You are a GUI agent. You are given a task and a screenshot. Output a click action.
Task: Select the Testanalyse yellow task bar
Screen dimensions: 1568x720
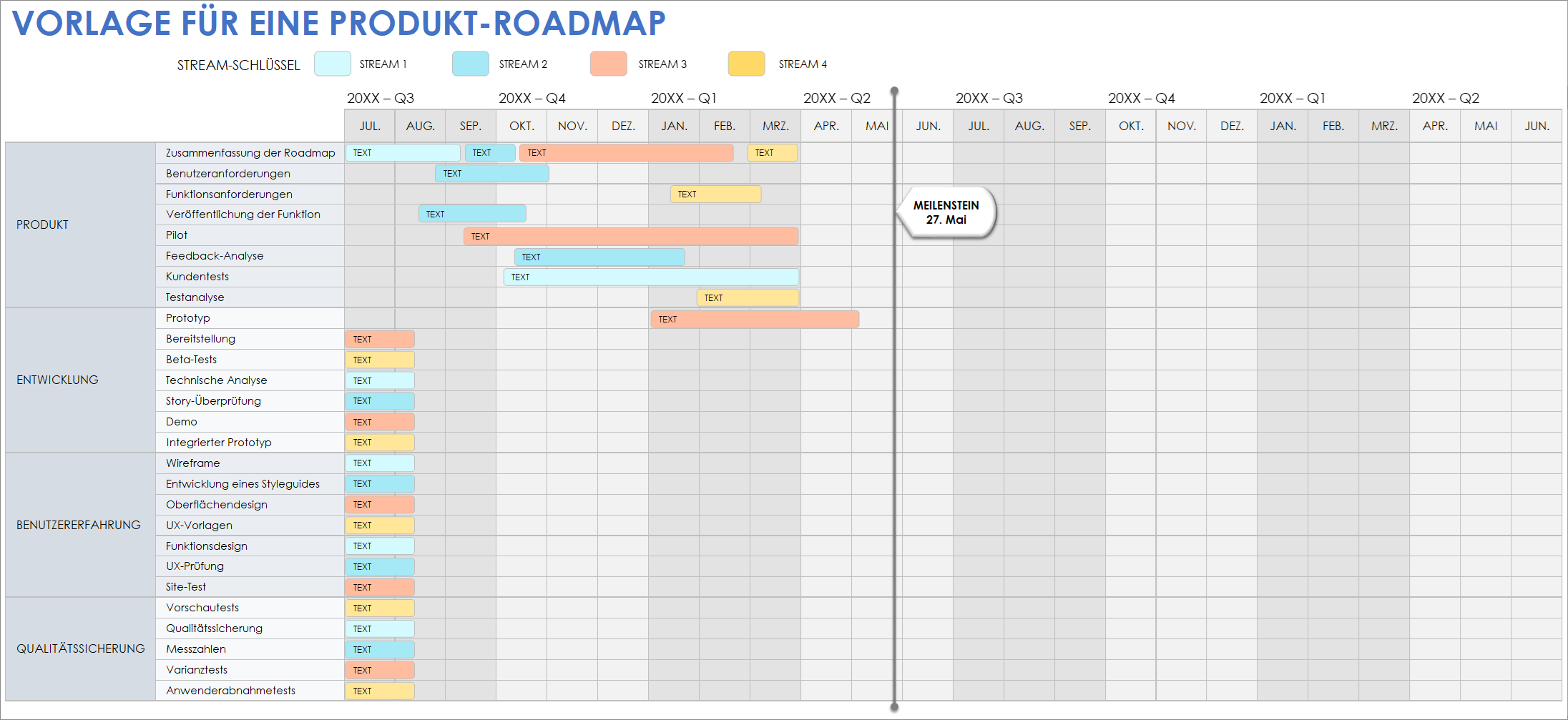tap(748, 297)
